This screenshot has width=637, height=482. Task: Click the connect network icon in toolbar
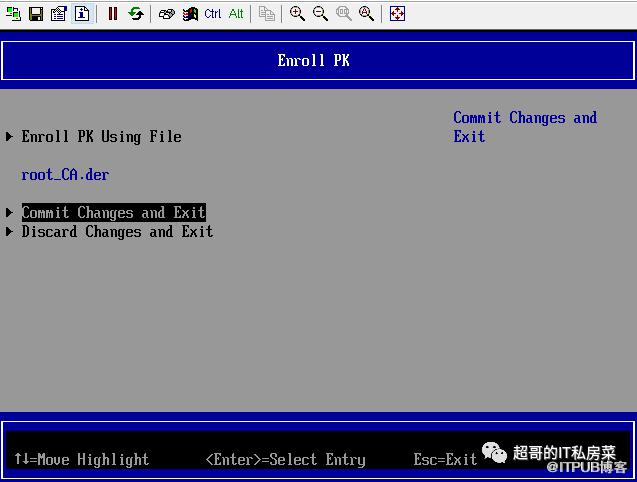pyautogui.click(x=13, y=14)
